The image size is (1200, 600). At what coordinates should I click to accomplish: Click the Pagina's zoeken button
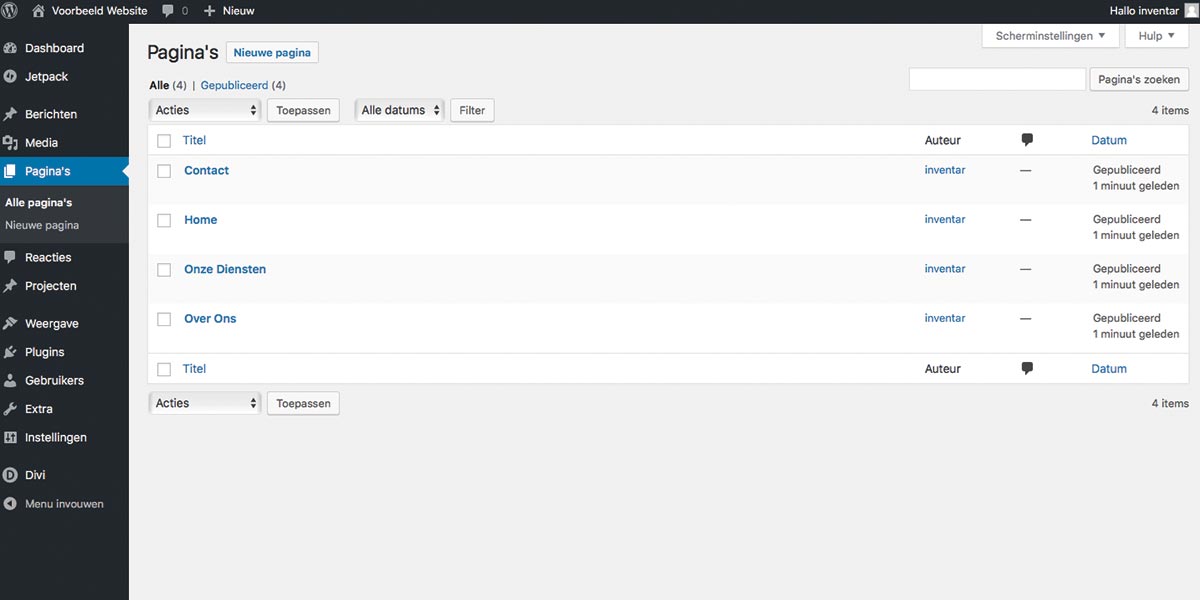1138,80
